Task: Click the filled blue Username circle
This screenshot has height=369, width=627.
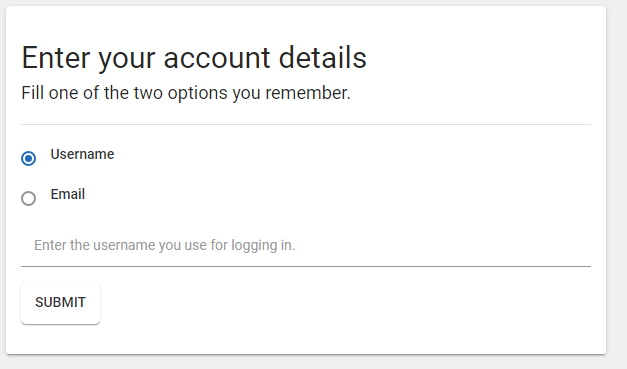Action: (28, 158)
